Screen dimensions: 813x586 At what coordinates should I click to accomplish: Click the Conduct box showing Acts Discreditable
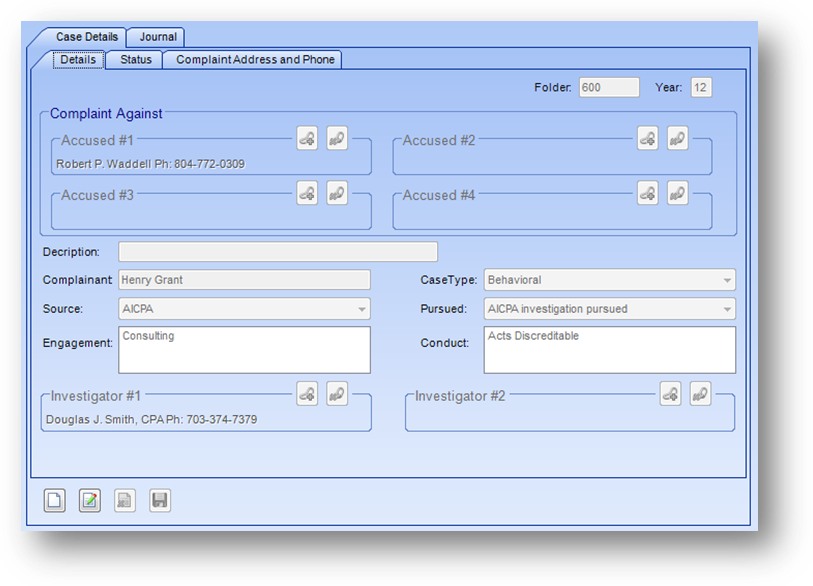[610, 350]
